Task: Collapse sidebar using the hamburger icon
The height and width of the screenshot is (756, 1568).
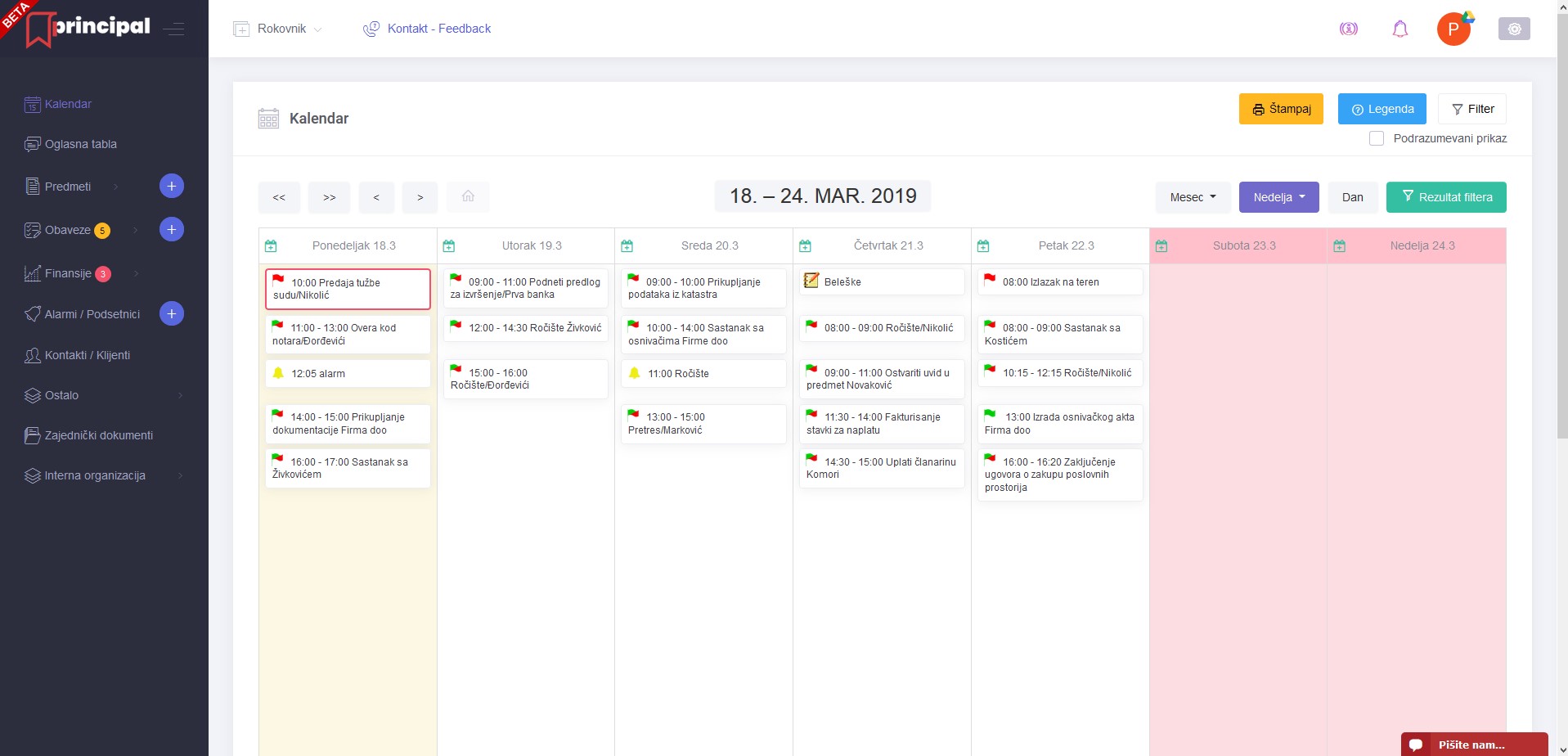Action: (173, 29)
